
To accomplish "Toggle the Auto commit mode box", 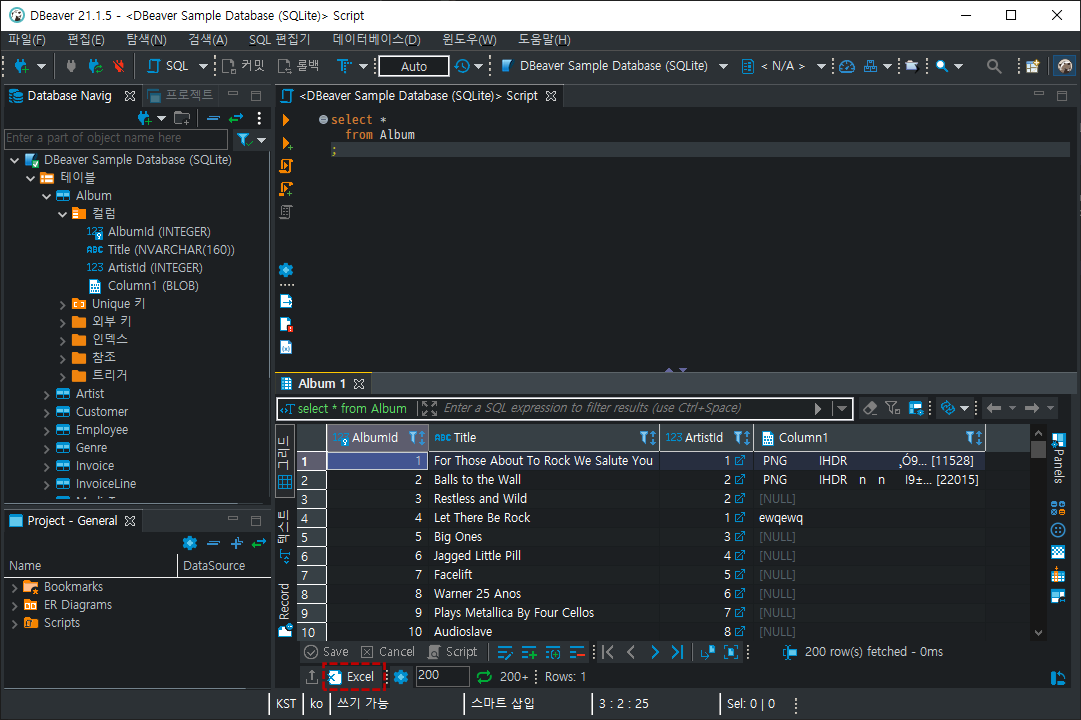I will (x=414, y=66).
